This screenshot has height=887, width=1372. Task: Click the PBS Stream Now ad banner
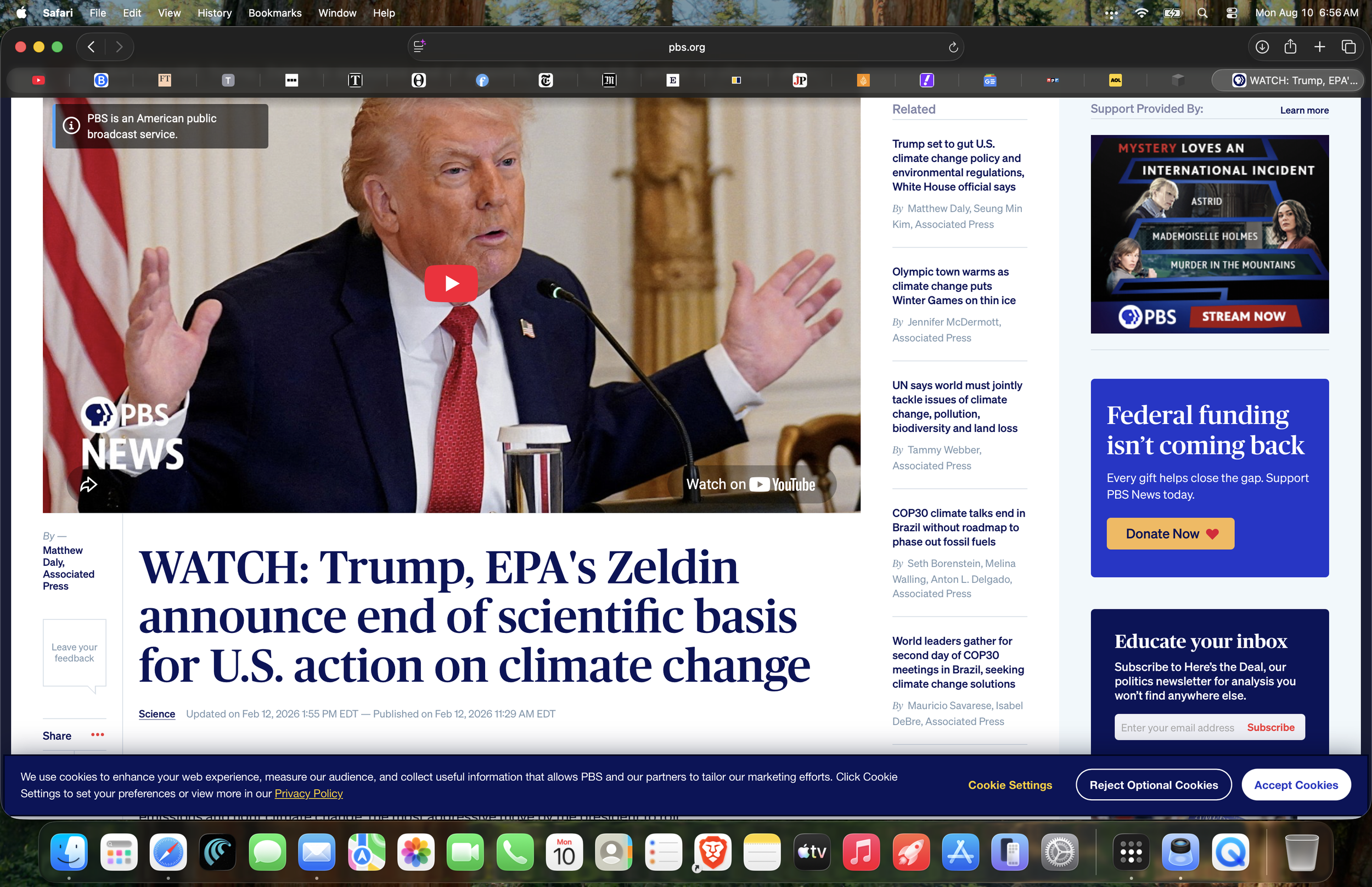(x=1210, y=234)
